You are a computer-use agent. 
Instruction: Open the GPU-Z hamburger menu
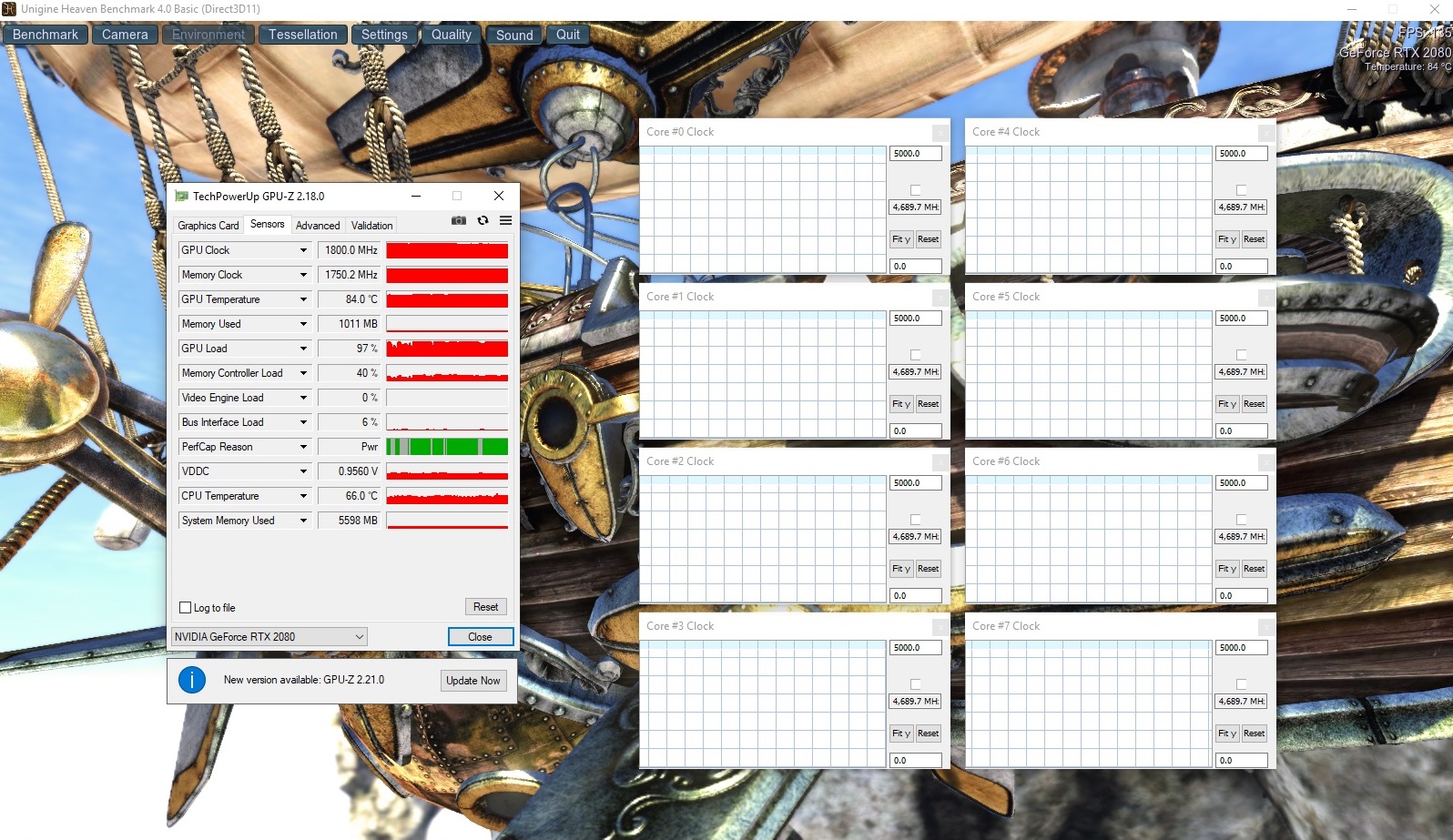[505, 220]
